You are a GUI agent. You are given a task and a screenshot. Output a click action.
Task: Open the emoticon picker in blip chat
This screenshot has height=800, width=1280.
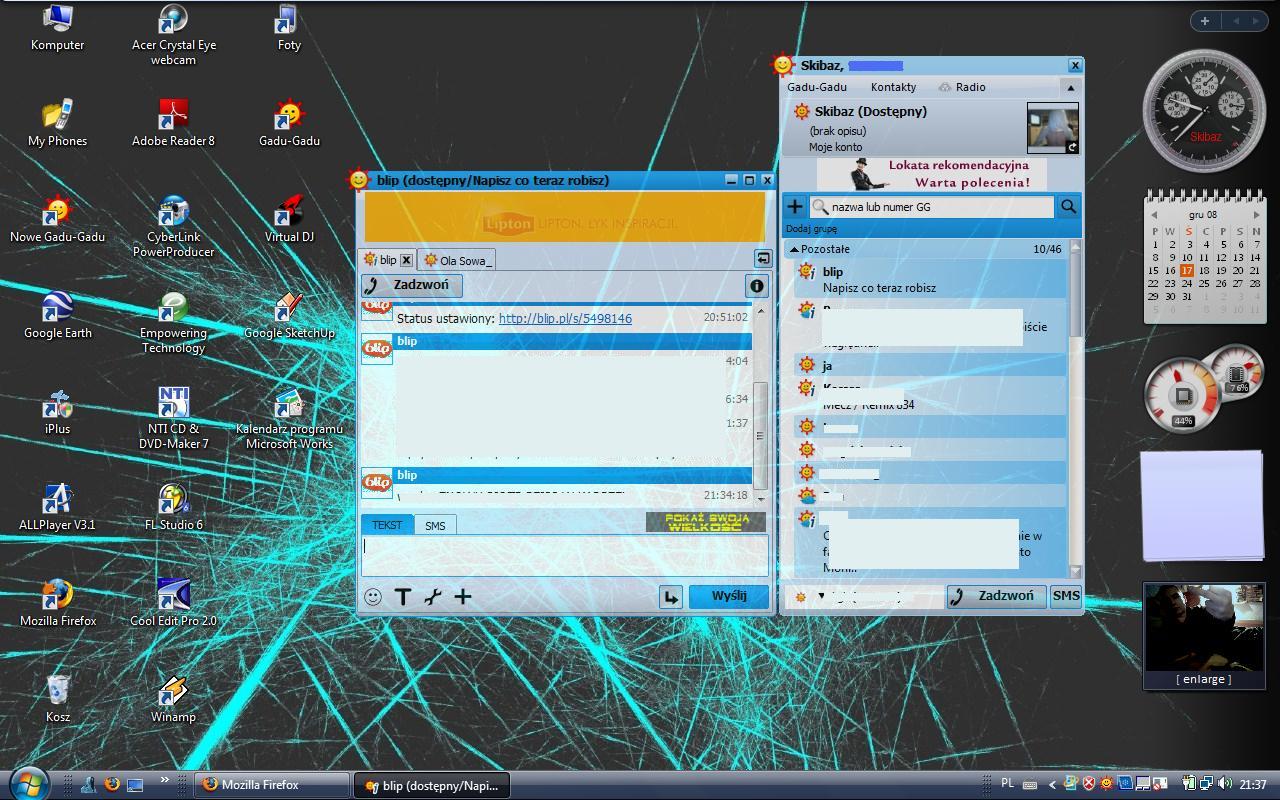tap(373, 597)
